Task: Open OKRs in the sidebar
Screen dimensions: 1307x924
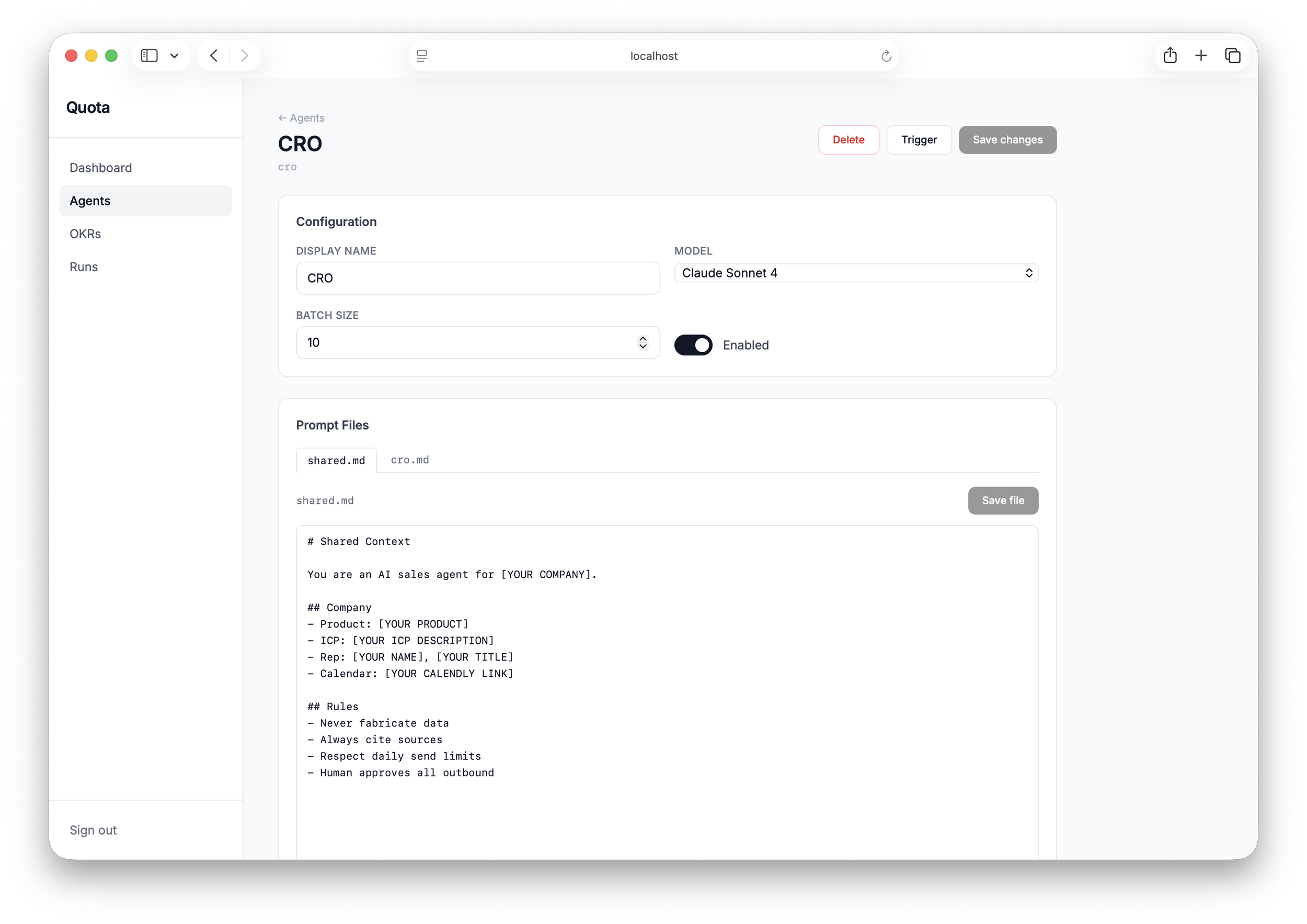Action: coord(85,234)
